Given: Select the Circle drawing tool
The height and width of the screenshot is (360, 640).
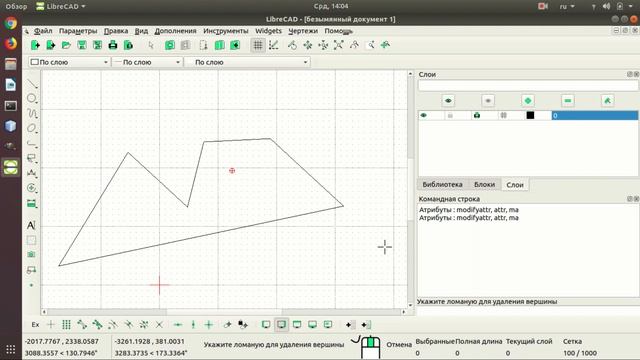Looking at the screenshot, I should point(32,98).
